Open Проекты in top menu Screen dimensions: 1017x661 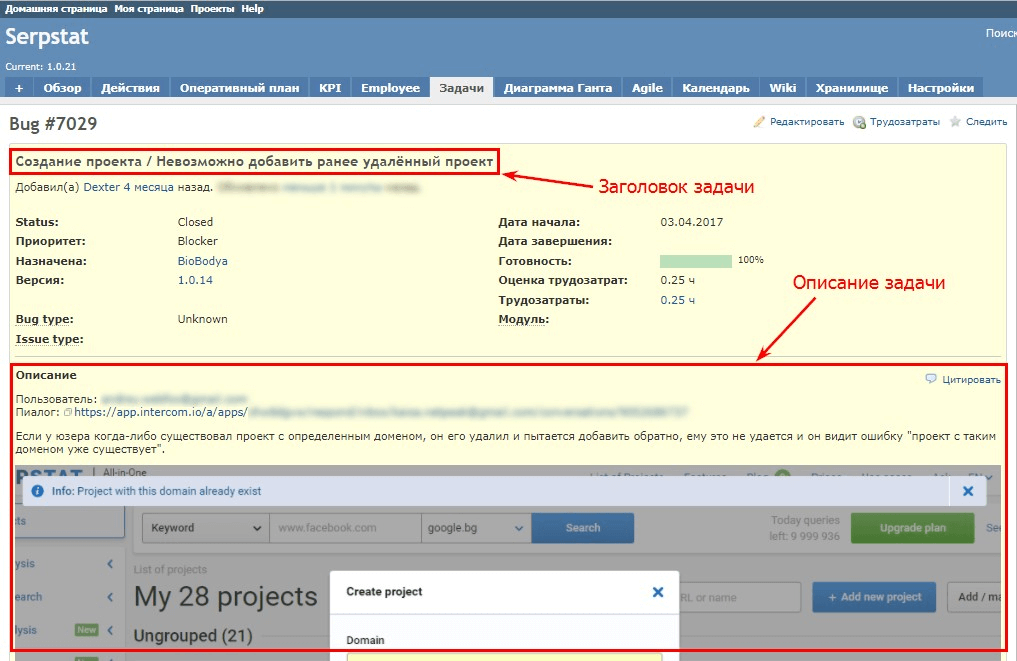[212, 8]
